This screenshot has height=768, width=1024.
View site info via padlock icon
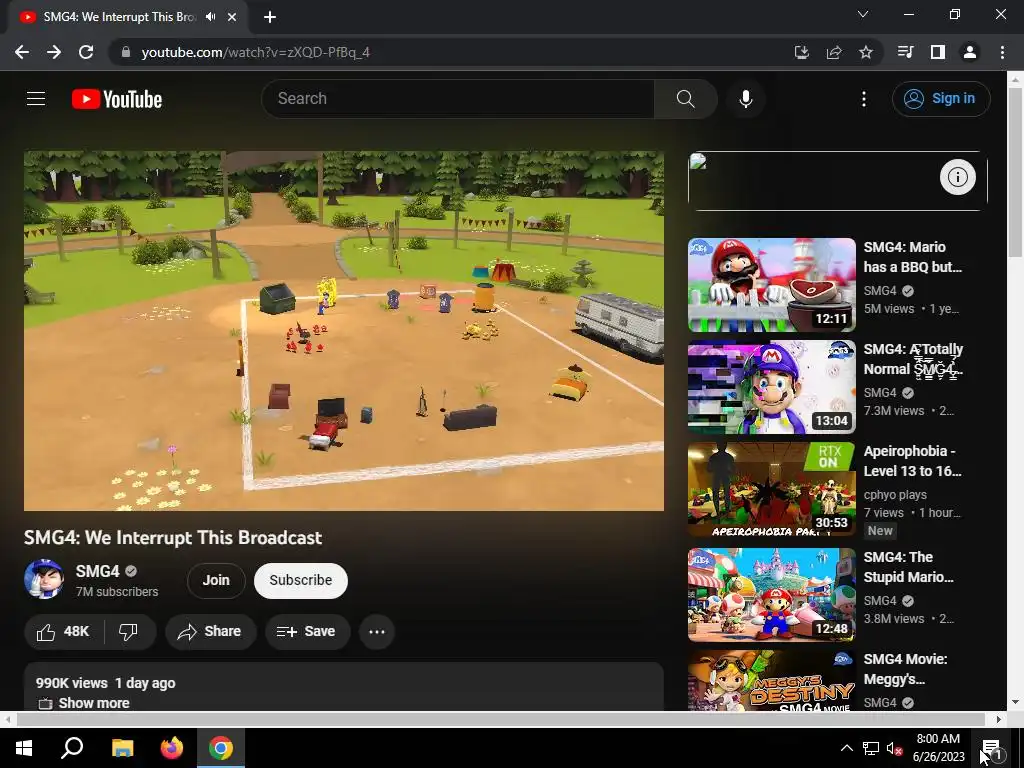tap(126, 52)
